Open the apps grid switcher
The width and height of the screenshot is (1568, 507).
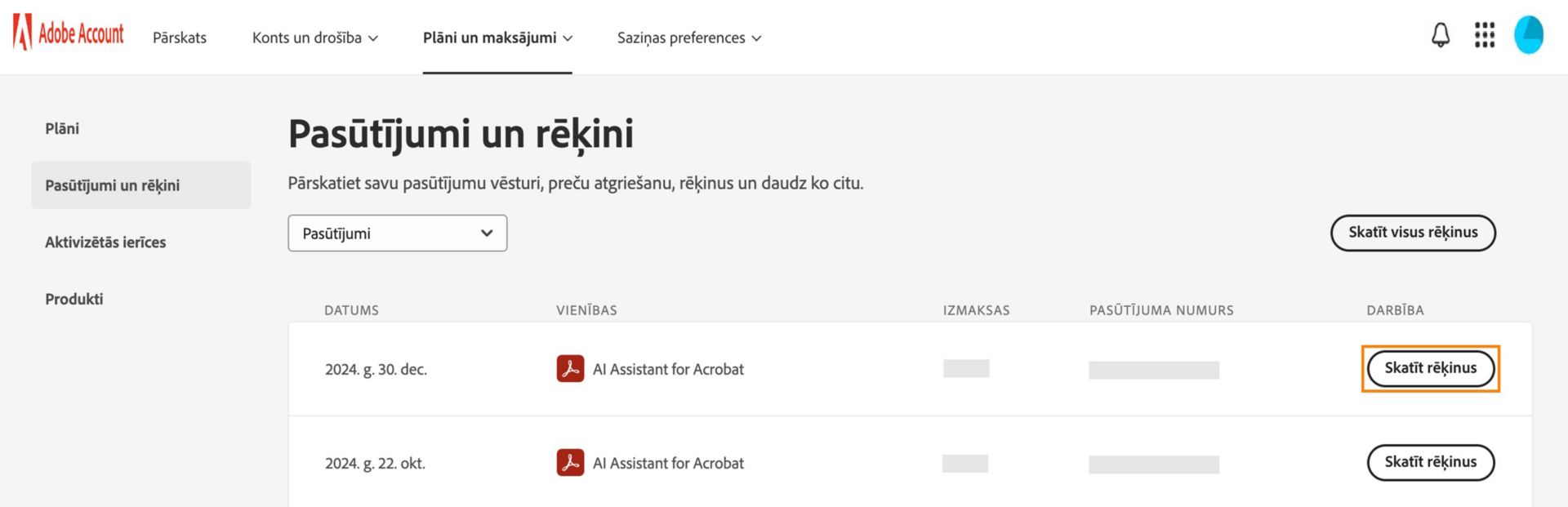[1484, 35]
